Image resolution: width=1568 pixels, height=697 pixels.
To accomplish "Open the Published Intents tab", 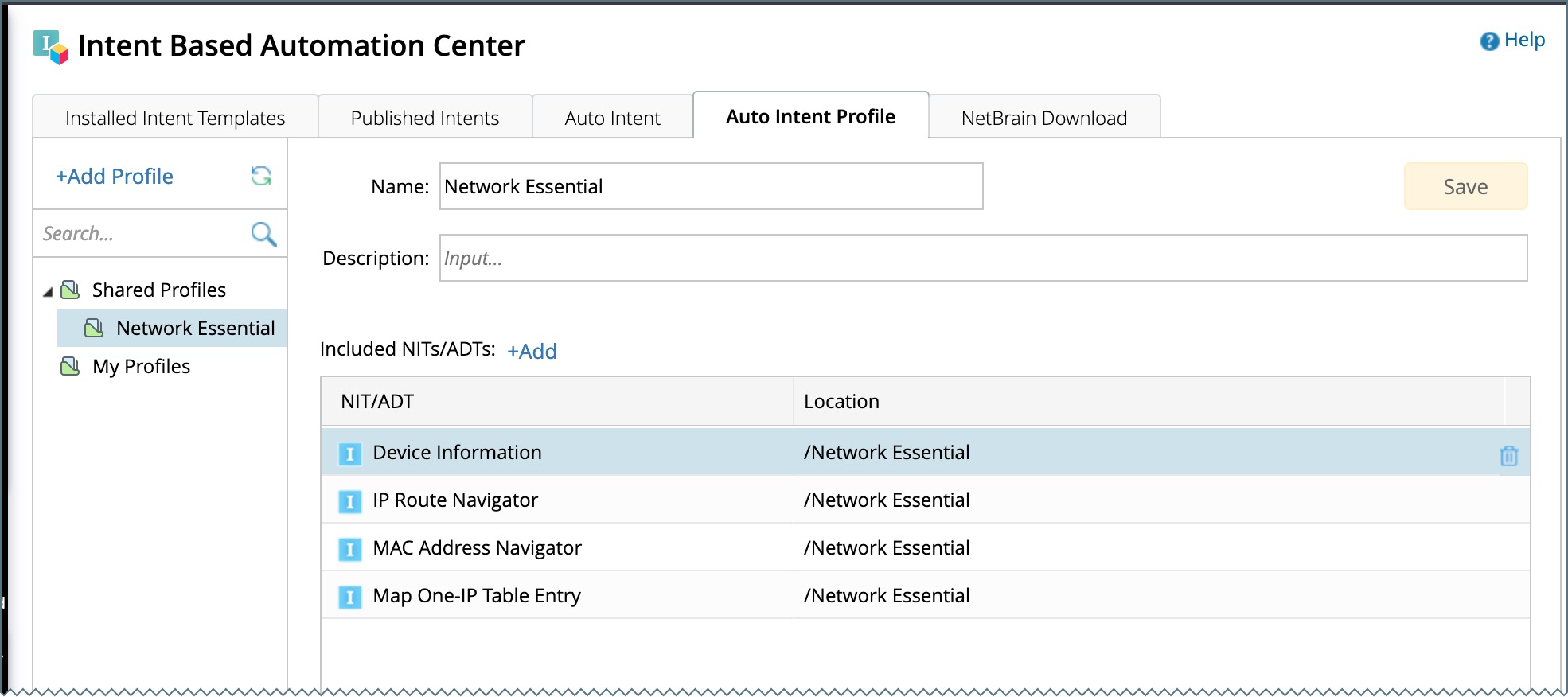I will [x=425, y=118].
